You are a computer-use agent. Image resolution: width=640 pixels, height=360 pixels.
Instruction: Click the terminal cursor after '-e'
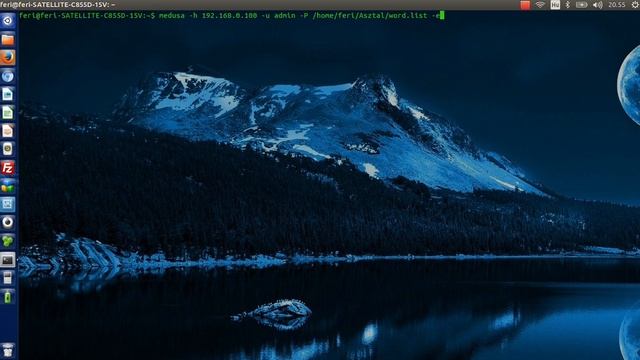coord(442,16)
